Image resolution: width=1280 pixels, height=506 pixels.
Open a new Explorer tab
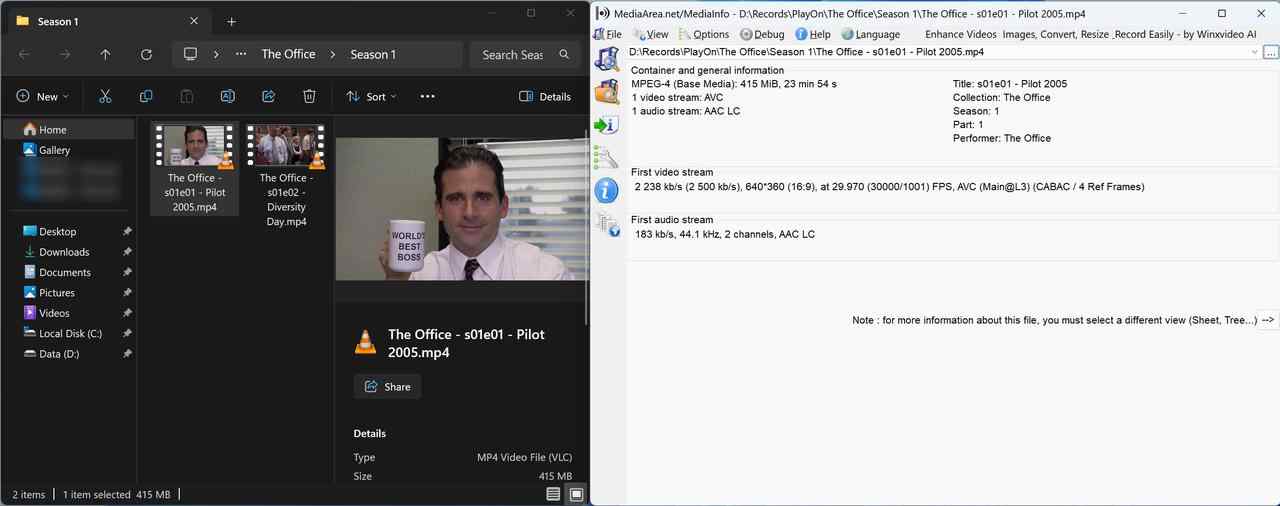[x=231, y=21]
